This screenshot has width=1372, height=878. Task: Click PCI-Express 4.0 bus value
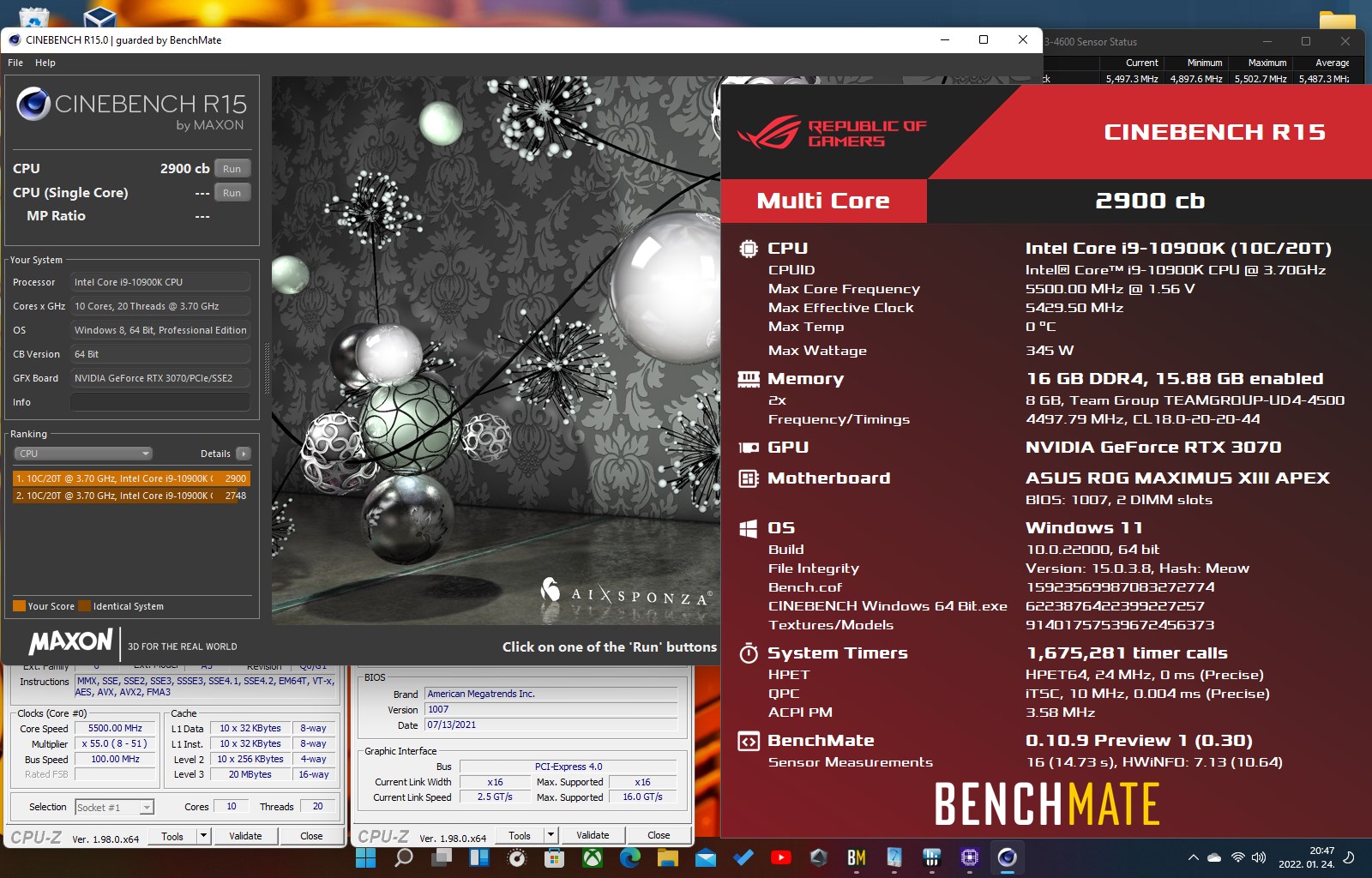568,767
